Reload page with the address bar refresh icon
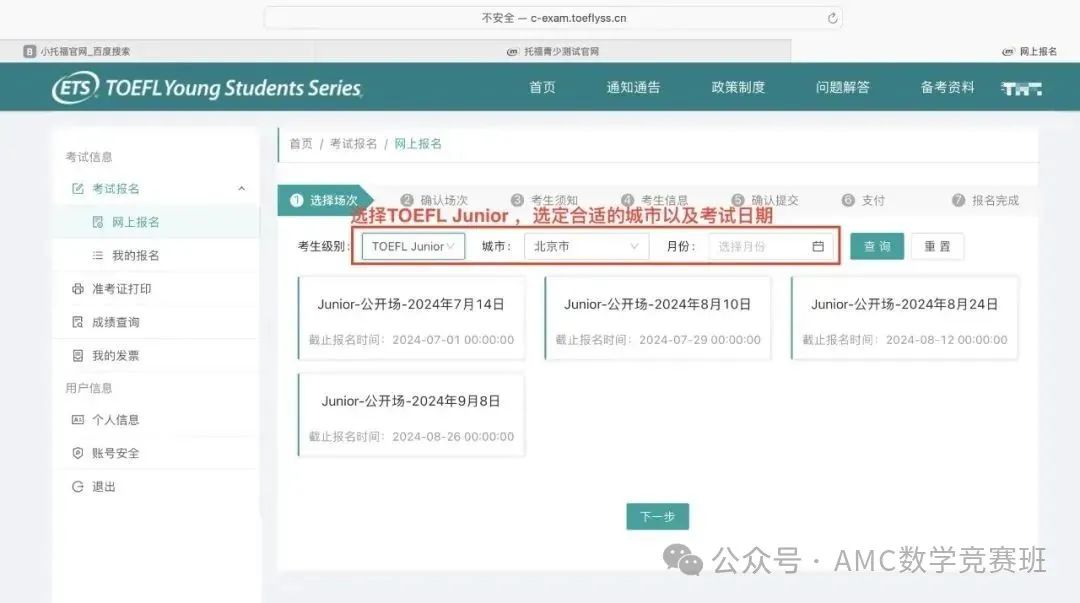Viewport: 1080px width, 603px height. pos(832,19)
